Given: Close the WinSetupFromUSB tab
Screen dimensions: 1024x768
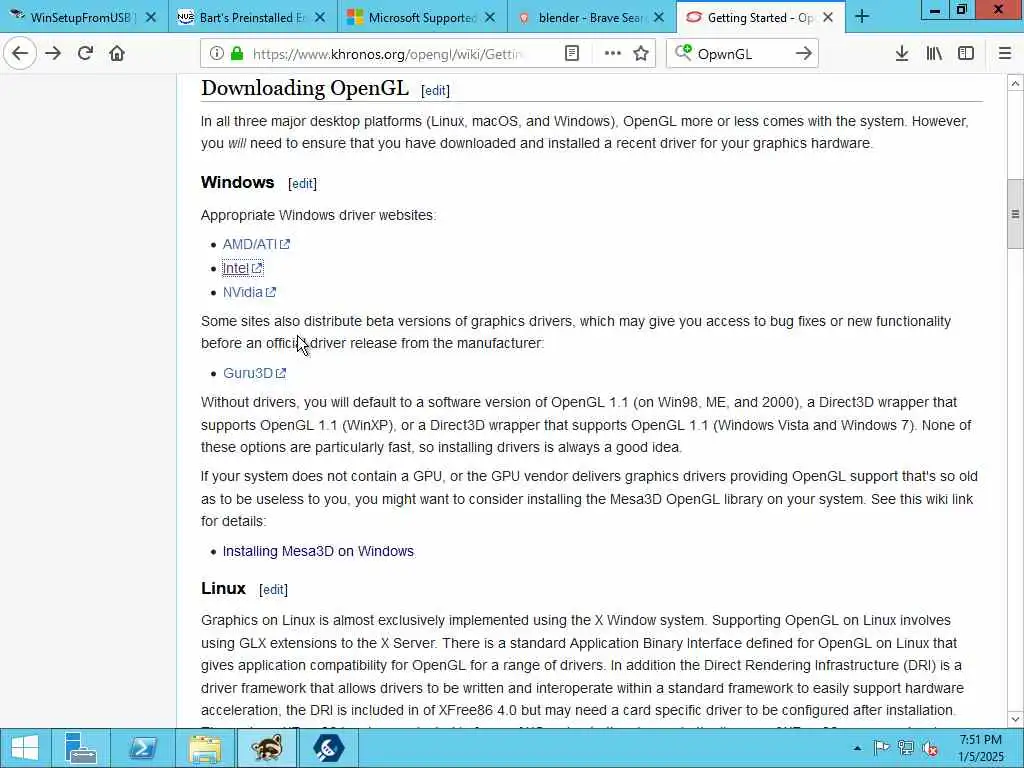Looking at the screenshot, I should coord(151,18).
